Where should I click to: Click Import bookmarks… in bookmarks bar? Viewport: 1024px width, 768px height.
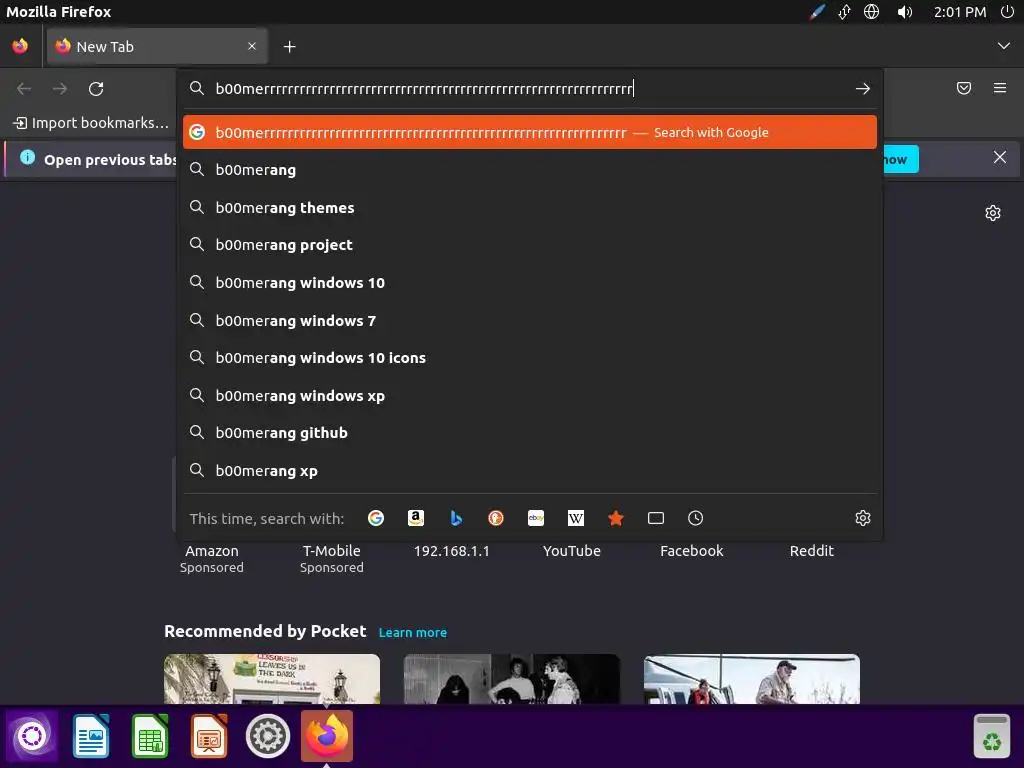[91, 123]
